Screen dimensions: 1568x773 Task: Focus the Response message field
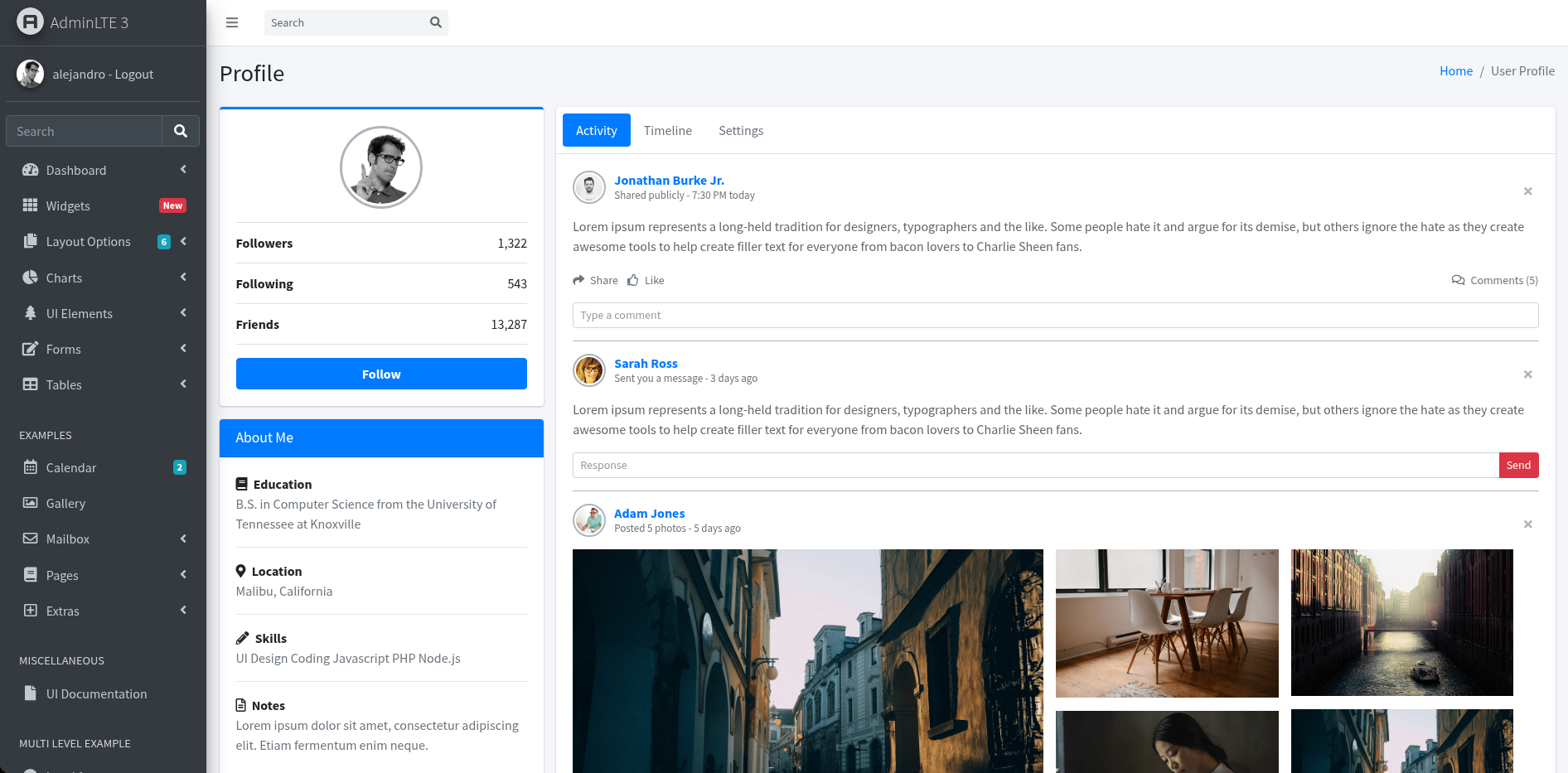point(1036,465)
